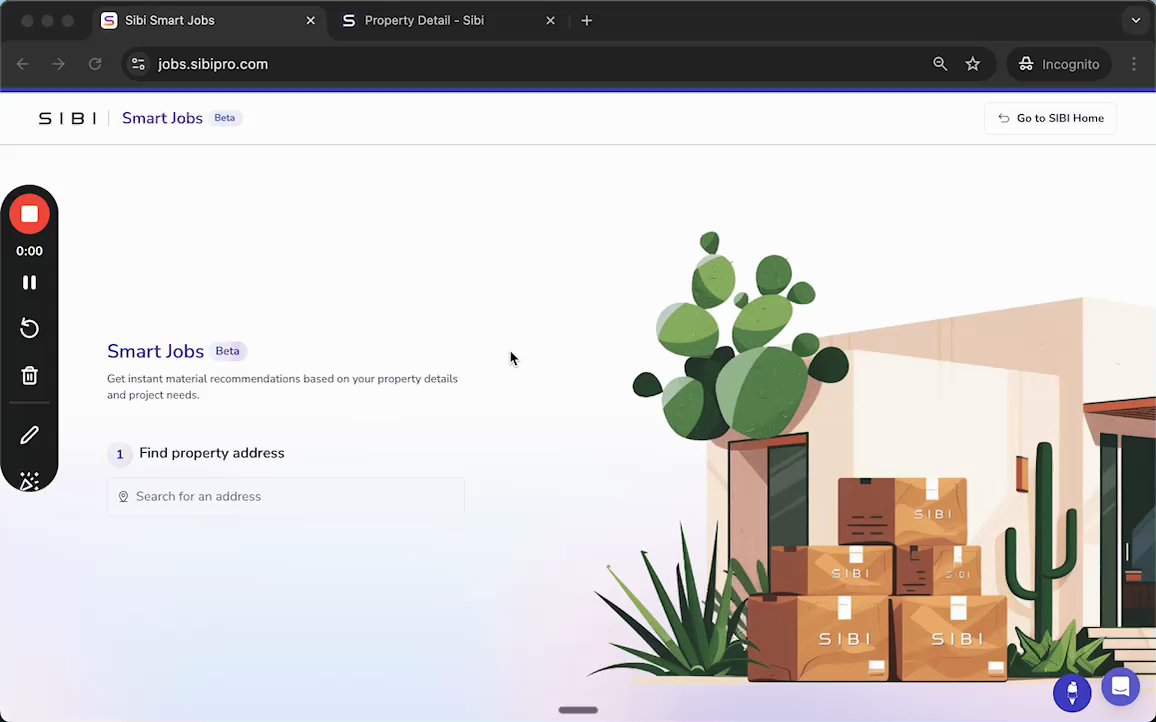Click the Beta badge beside the main heading
The image size is (1156, 722).
click(227, 351)
